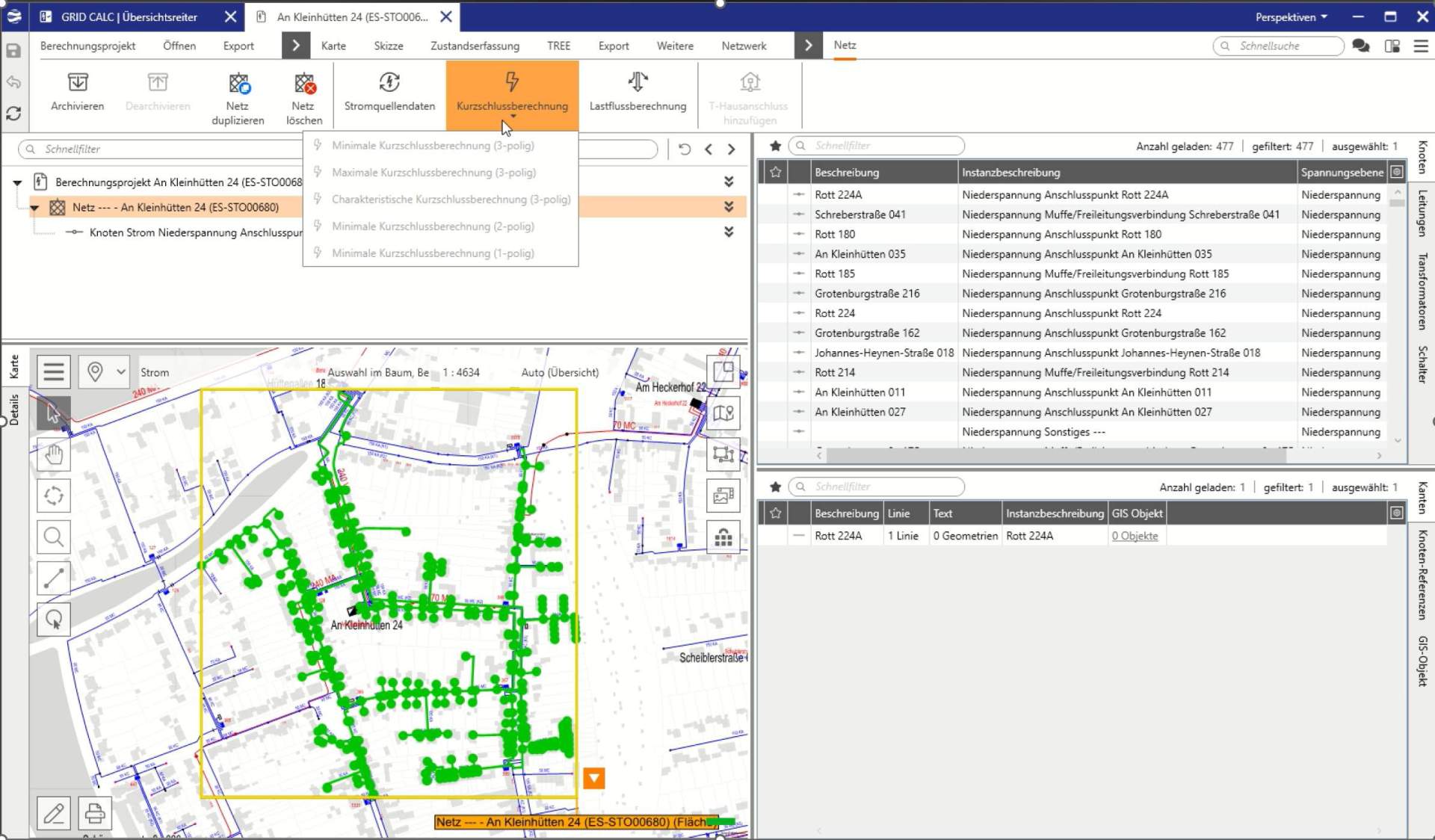Click the Archivieren icon
This screenshot has height=840, width=1435.
pos(78,82)
